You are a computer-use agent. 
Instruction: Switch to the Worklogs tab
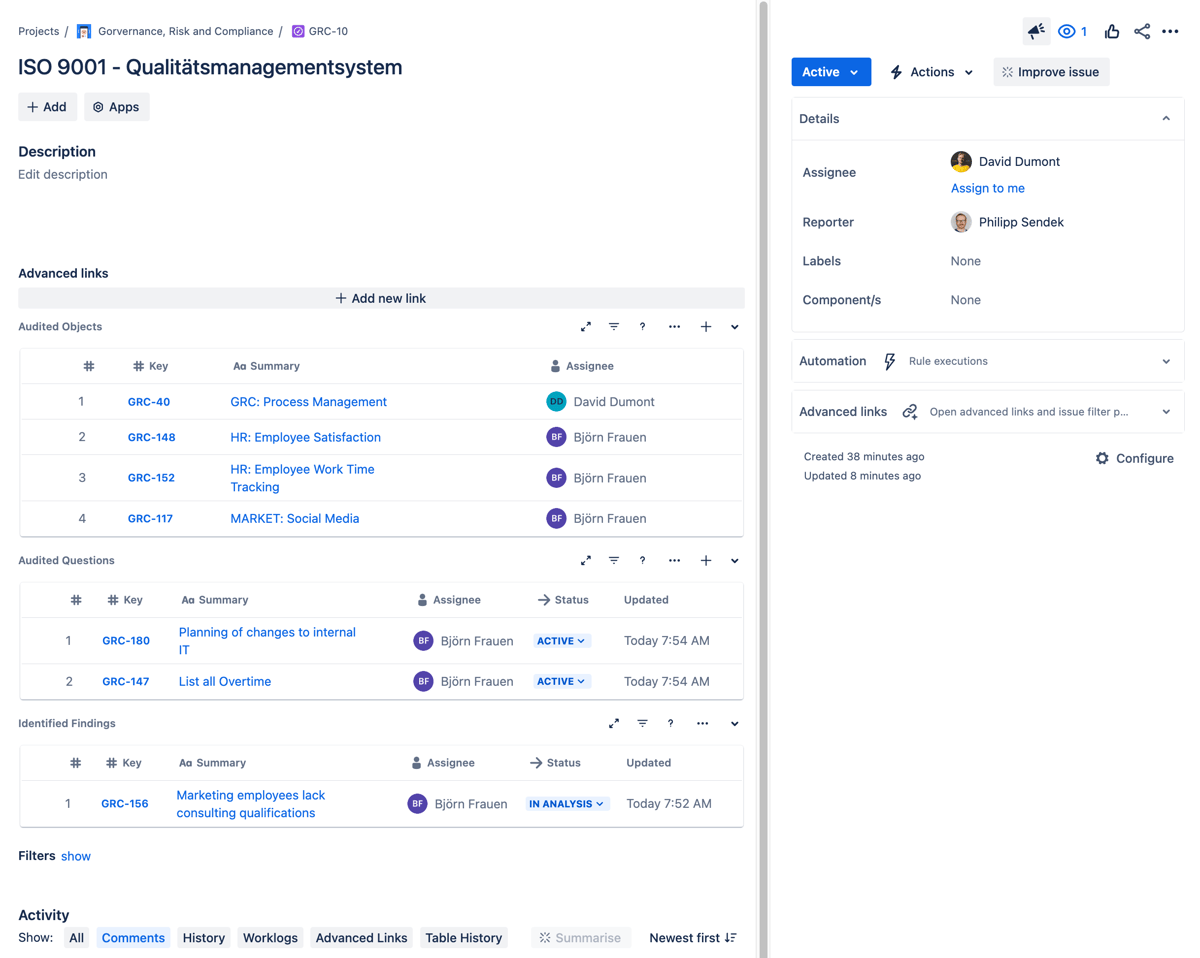click(270, 938)
